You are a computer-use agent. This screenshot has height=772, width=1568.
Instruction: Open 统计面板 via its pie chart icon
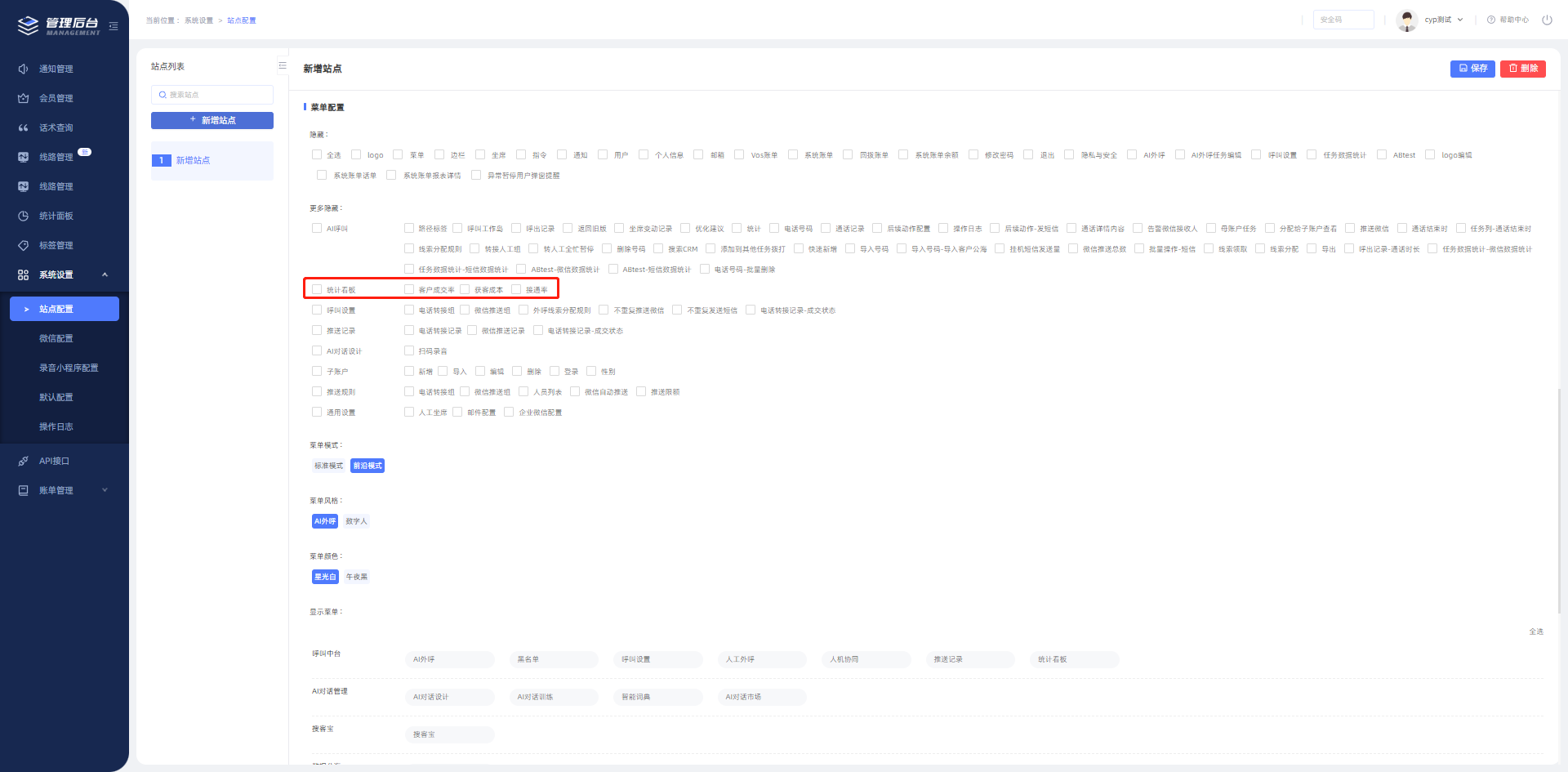tap(23, 216)
